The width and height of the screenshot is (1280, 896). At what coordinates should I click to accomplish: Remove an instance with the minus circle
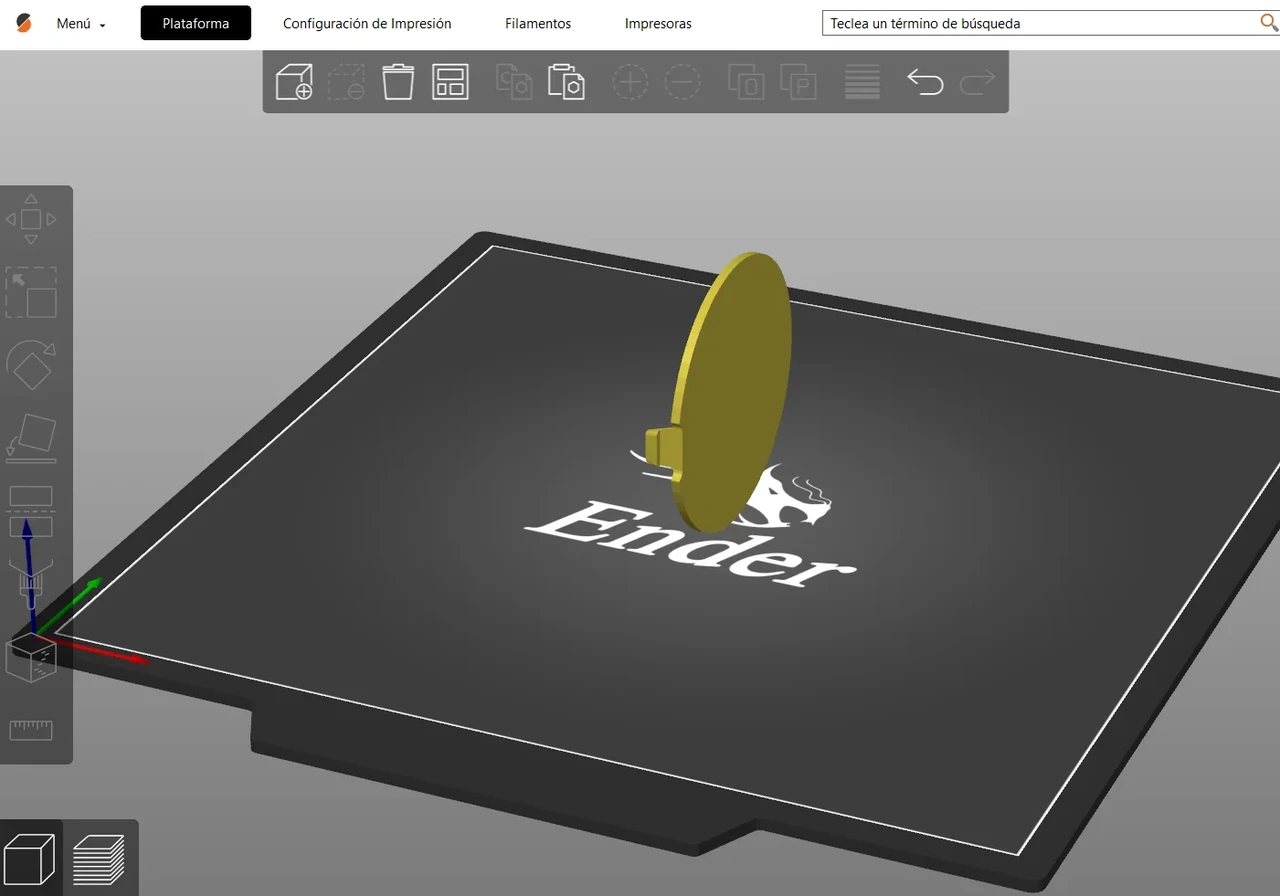point(682,81)
